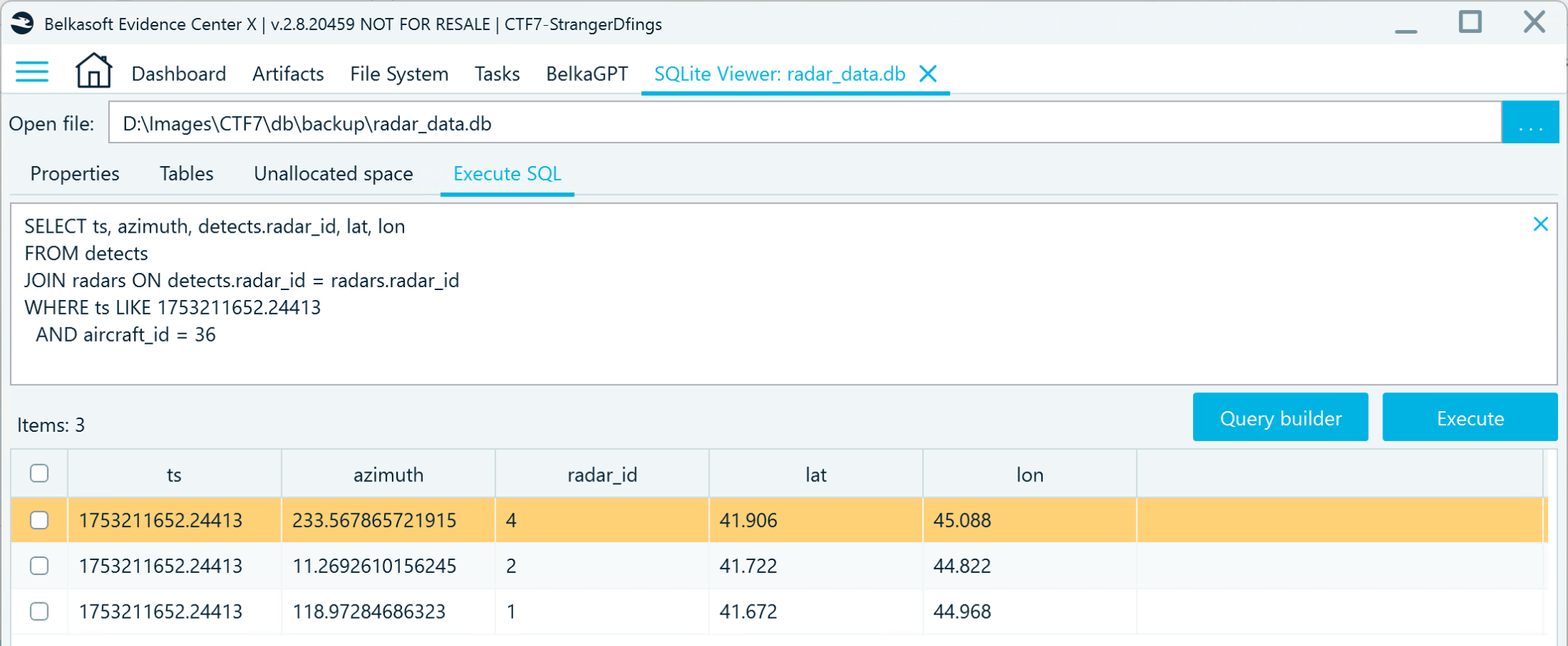
Task: Open the hamburger navigation menu
Action: tap(32, 72)
